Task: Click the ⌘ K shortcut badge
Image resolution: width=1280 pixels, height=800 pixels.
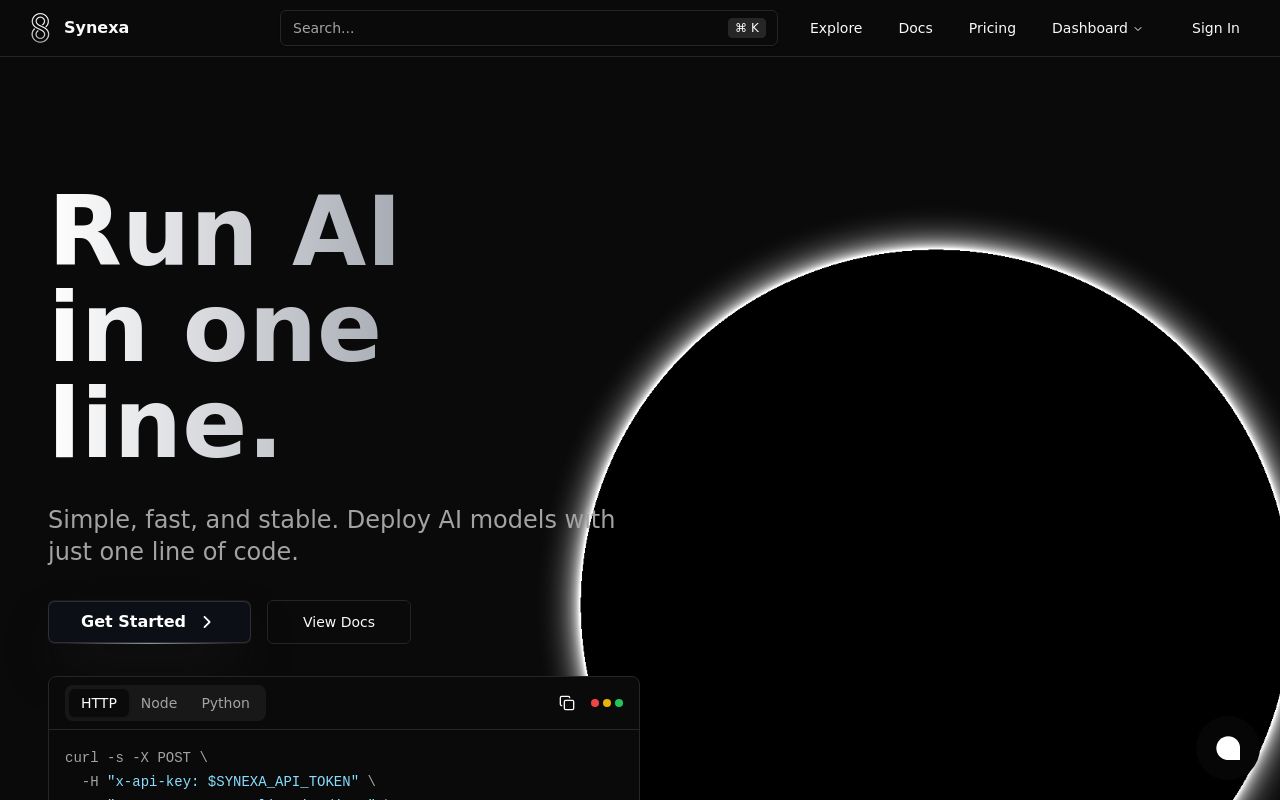Action: [x=747, y=28]
